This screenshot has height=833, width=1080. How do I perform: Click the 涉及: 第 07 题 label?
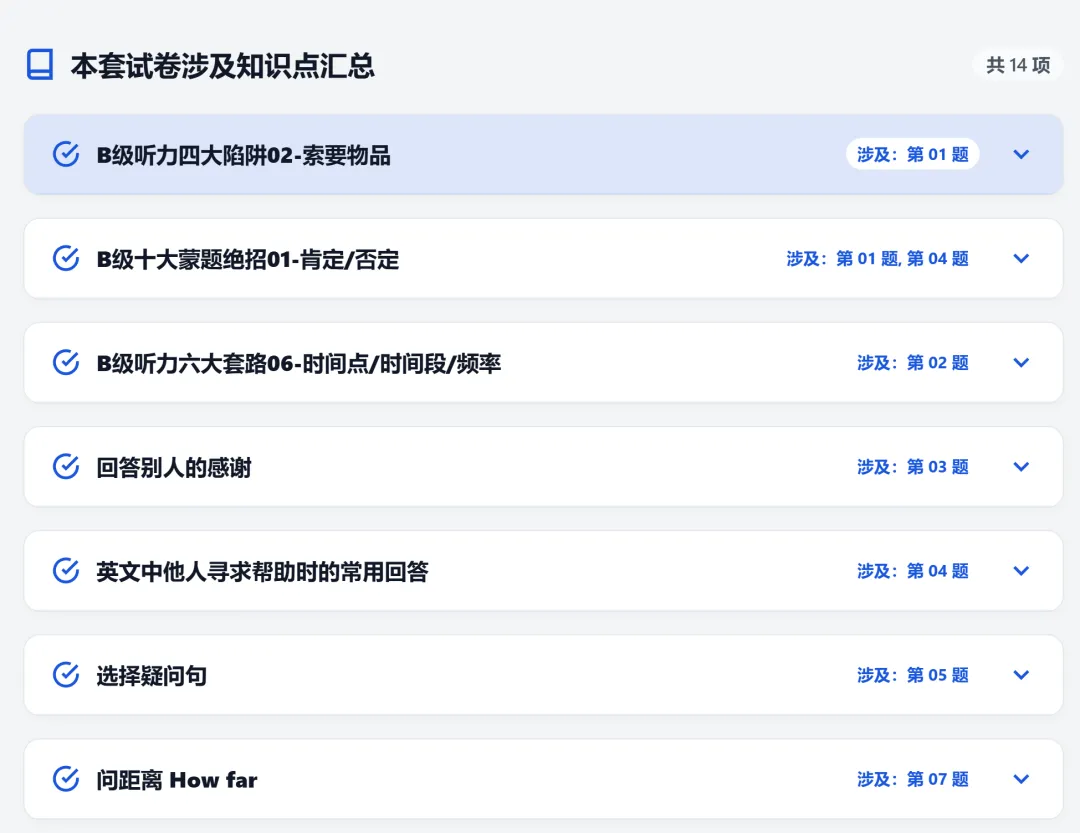coord(913,779)
